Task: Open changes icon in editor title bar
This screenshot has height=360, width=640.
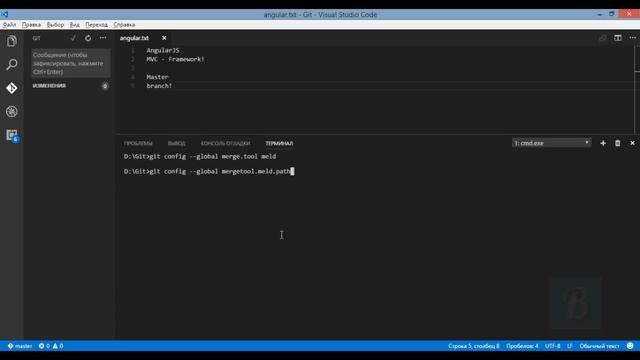Action: click(603, 38)
